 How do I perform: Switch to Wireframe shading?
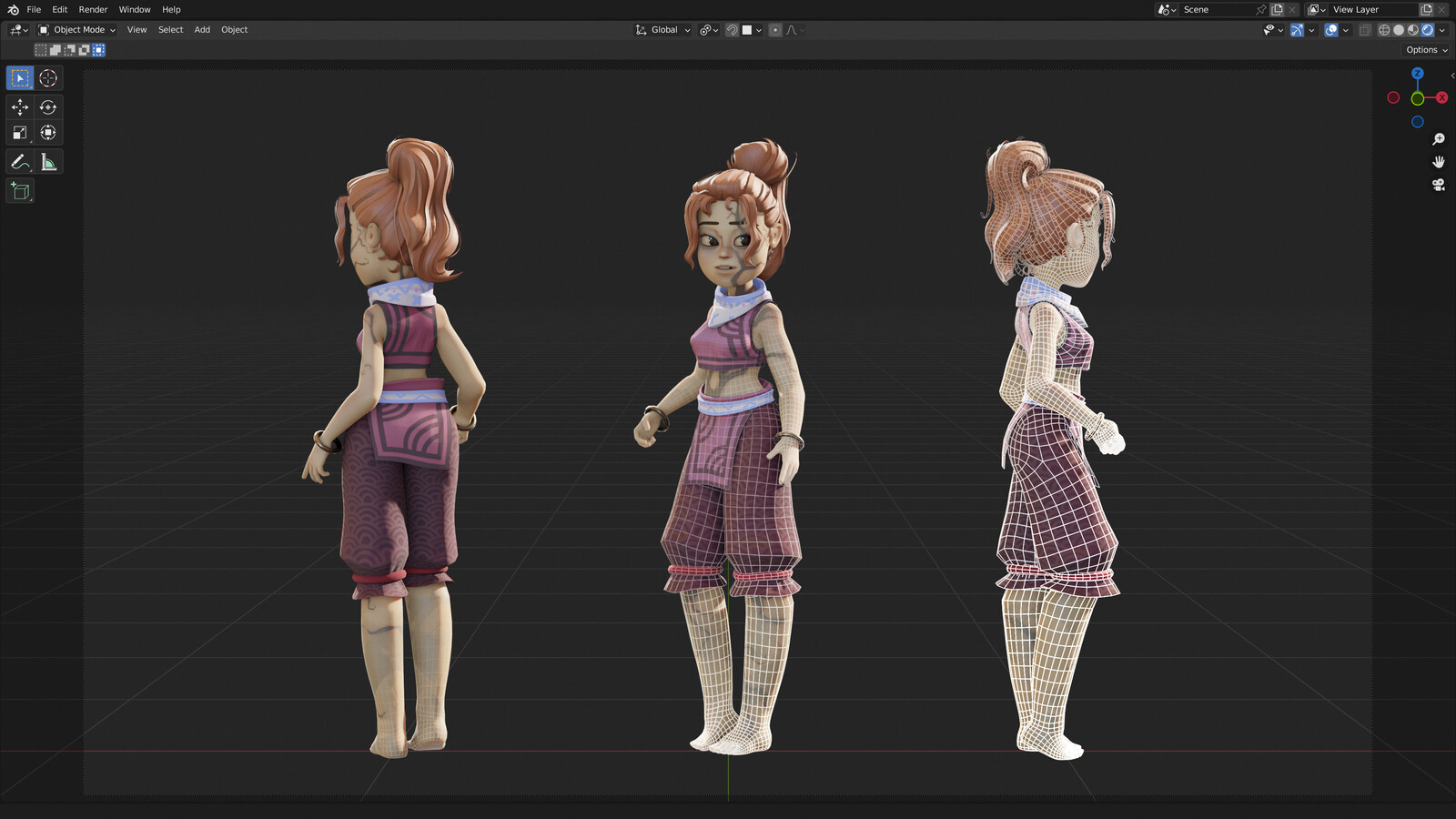click(x=1384, y=30)
